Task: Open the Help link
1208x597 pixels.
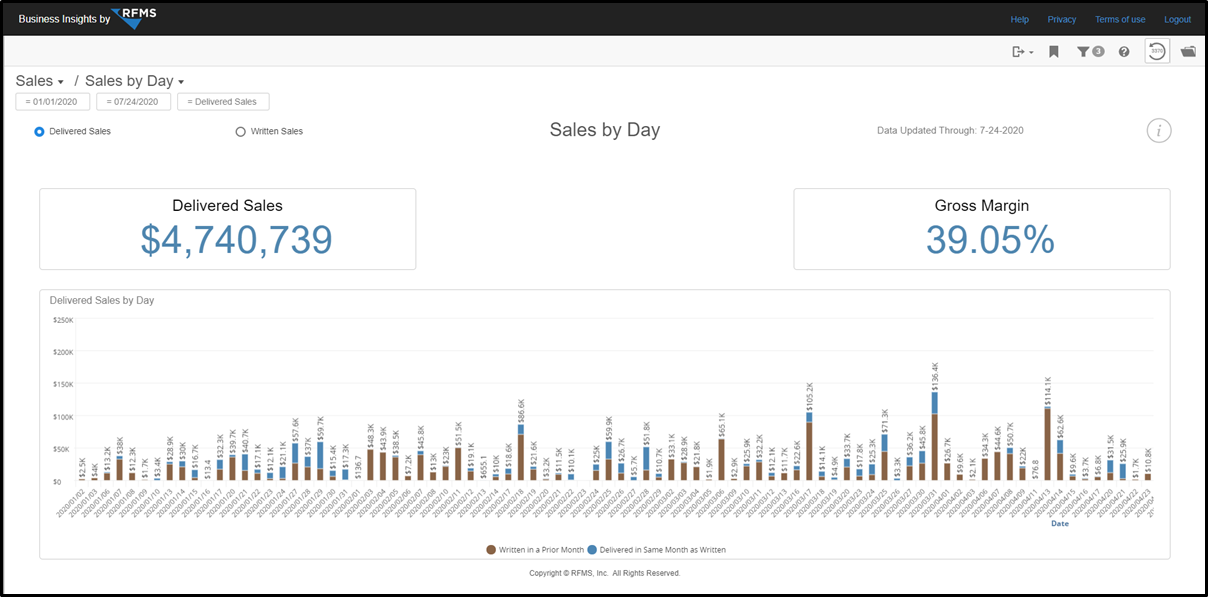Action: (1019, 19)
